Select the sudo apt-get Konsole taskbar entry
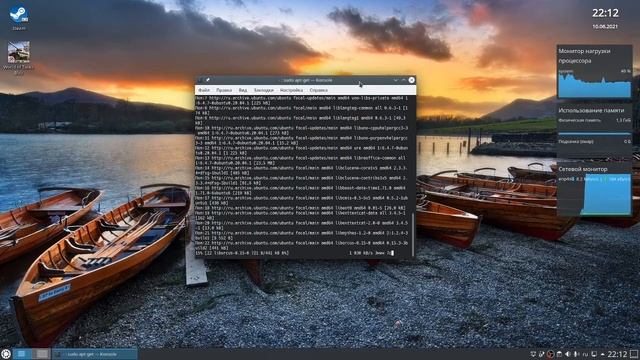Image resolution: width=640 pixels, height=360 pixels. (x=94, y=354)
